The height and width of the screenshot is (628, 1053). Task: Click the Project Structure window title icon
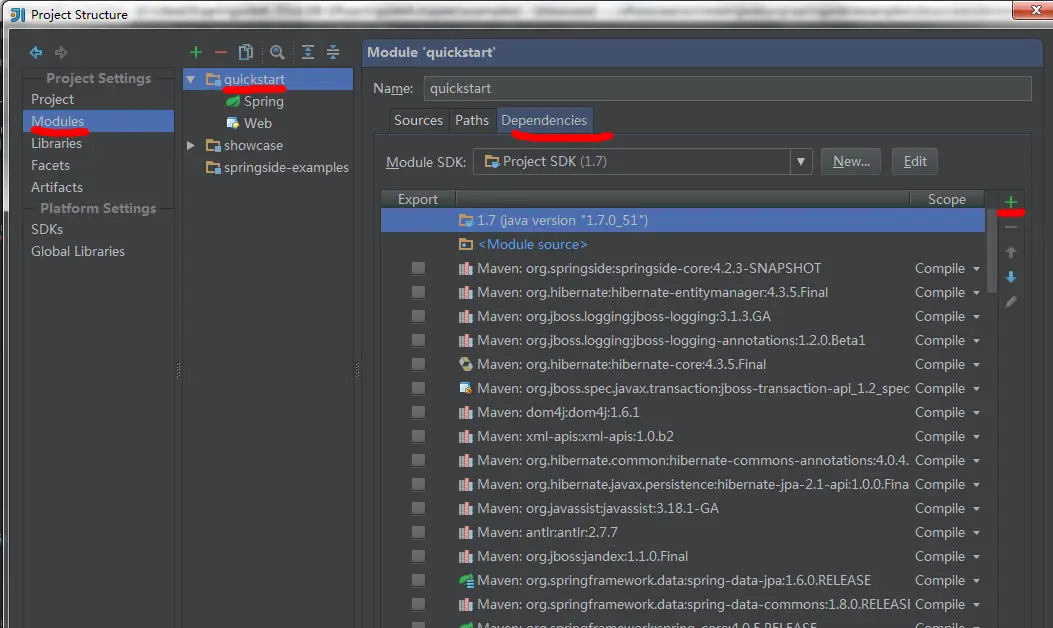coord(17,14)
